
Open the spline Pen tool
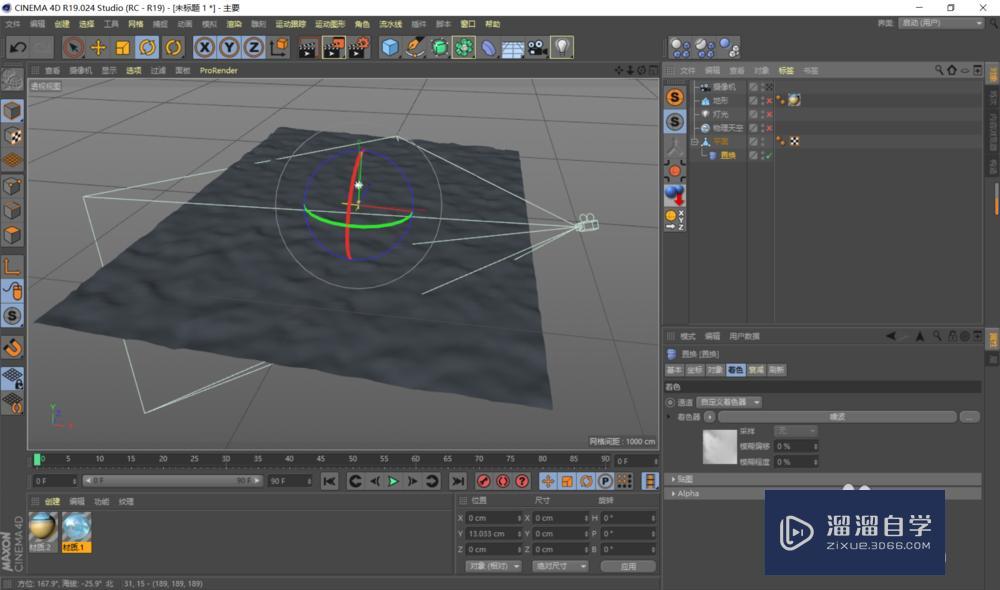click(415, 47)
